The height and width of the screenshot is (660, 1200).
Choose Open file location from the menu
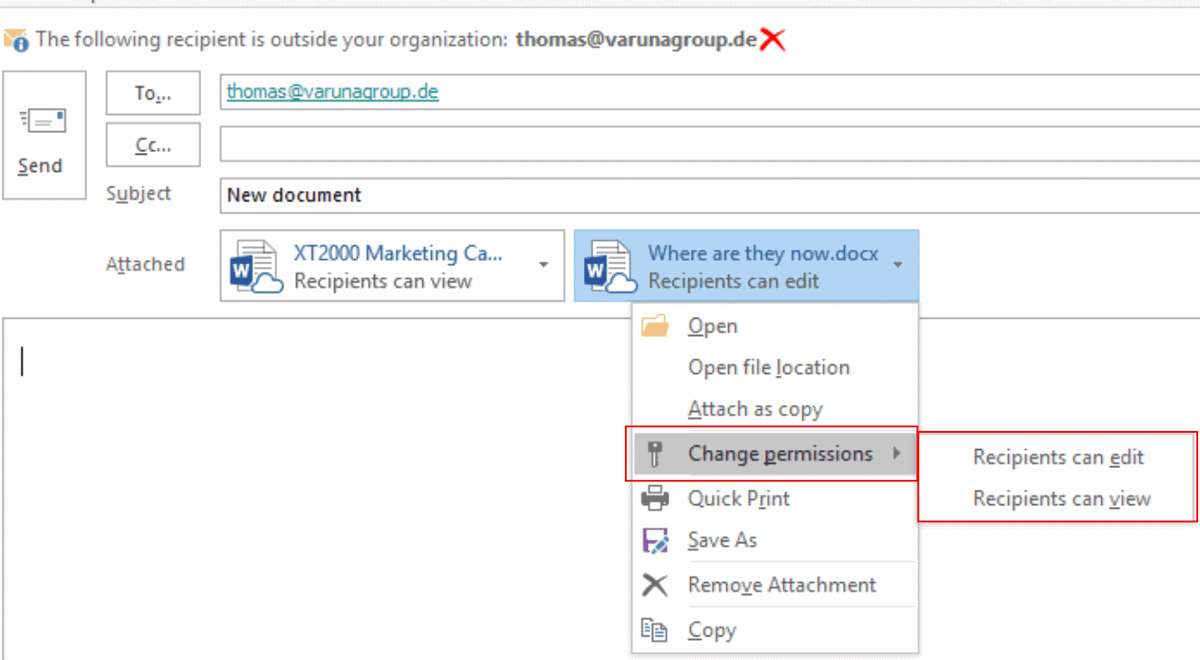coord(770,367)
